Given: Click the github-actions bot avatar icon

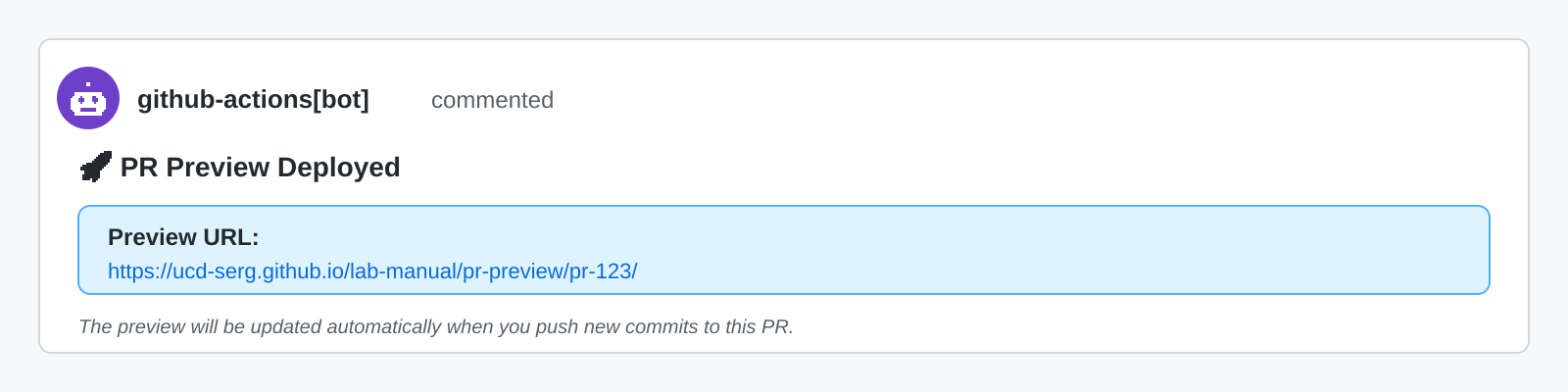Looking at the screenshot, I should [88, 98].
